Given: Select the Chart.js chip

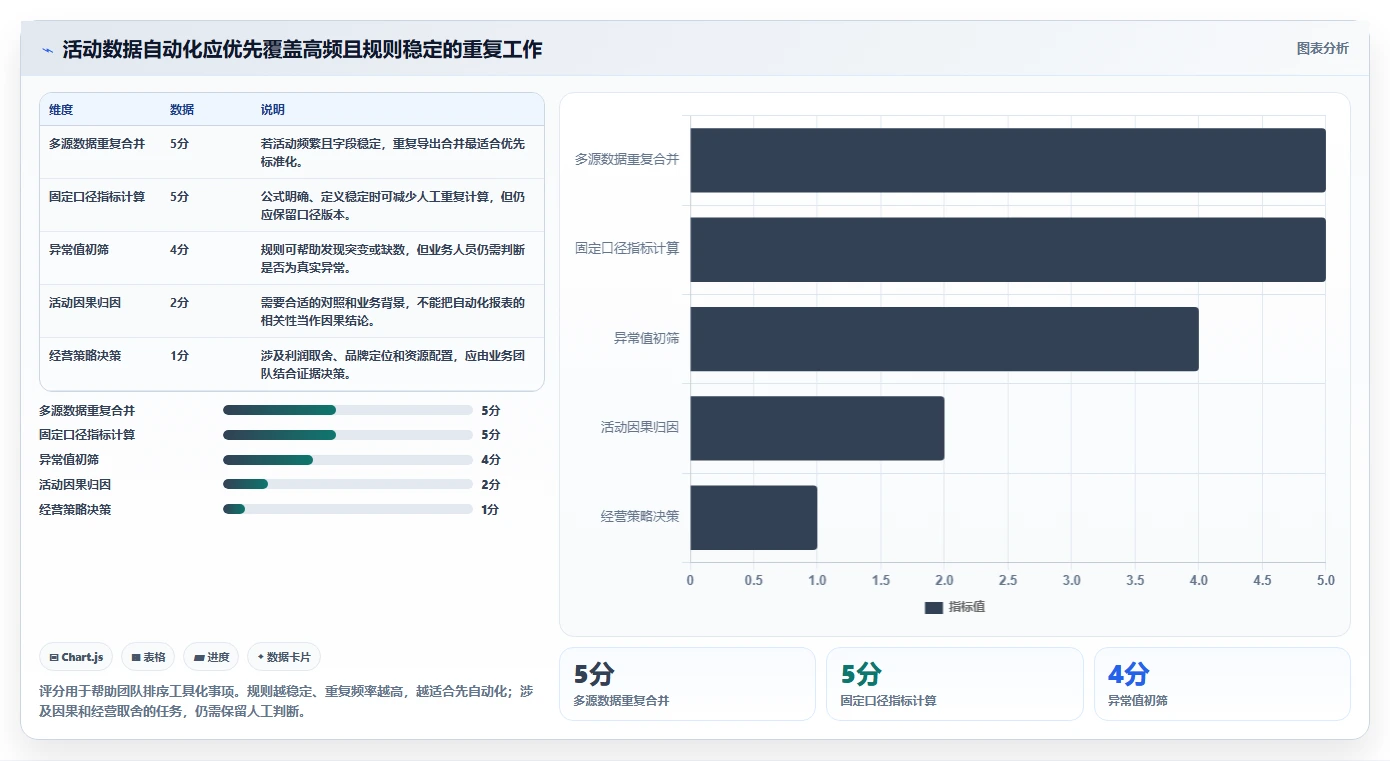Looking at the screenshot, I should [76, 657].
